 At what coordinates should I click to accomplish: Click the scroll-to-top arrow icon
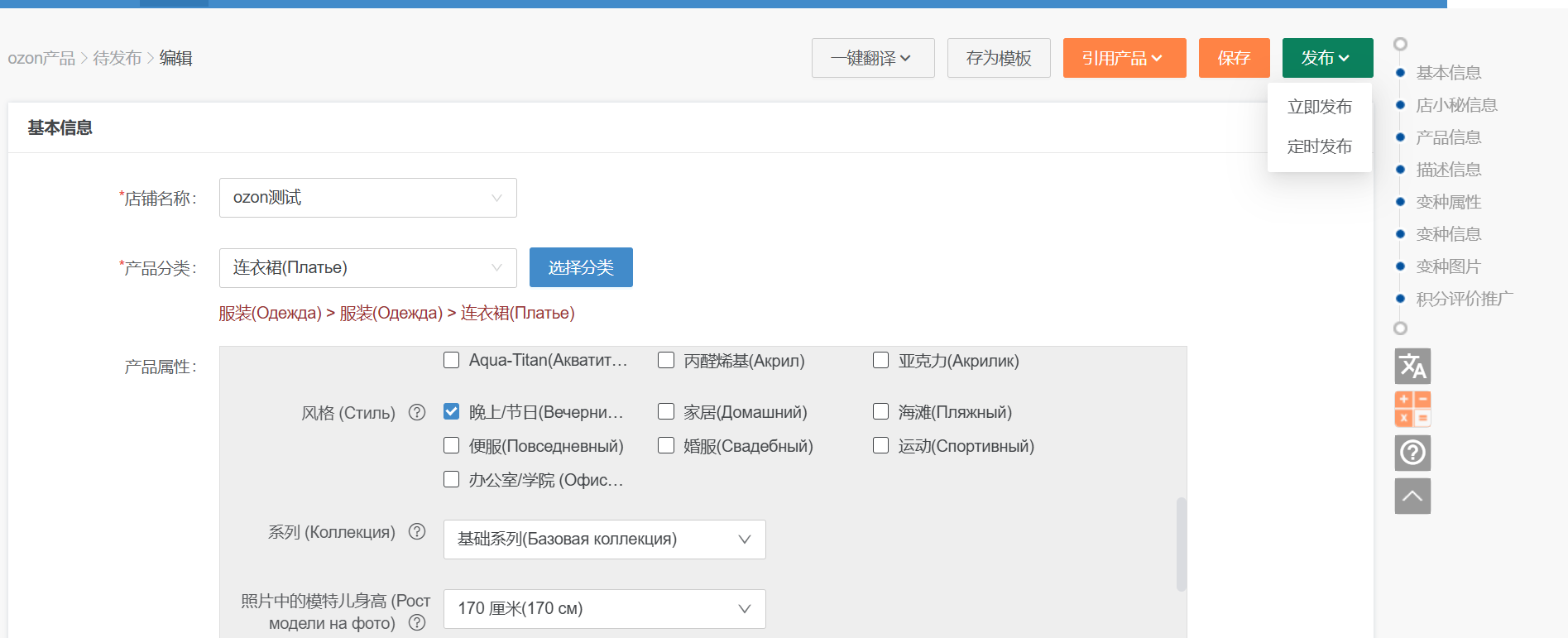coord(1412,496)
